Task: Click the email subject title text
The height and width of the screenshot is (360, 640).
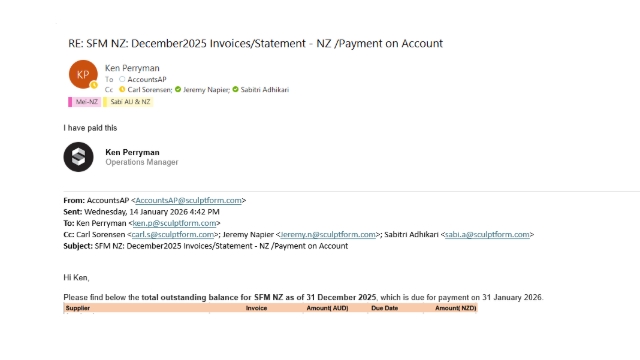Action: [256, 44]
